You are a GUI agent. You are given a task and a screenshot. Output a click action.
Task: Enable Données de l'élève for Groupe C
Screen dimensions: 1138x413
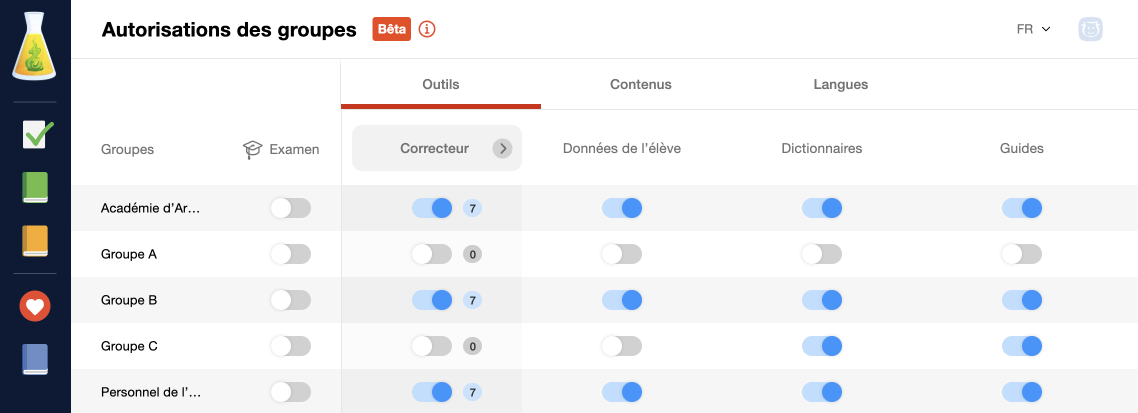point(622,346)
